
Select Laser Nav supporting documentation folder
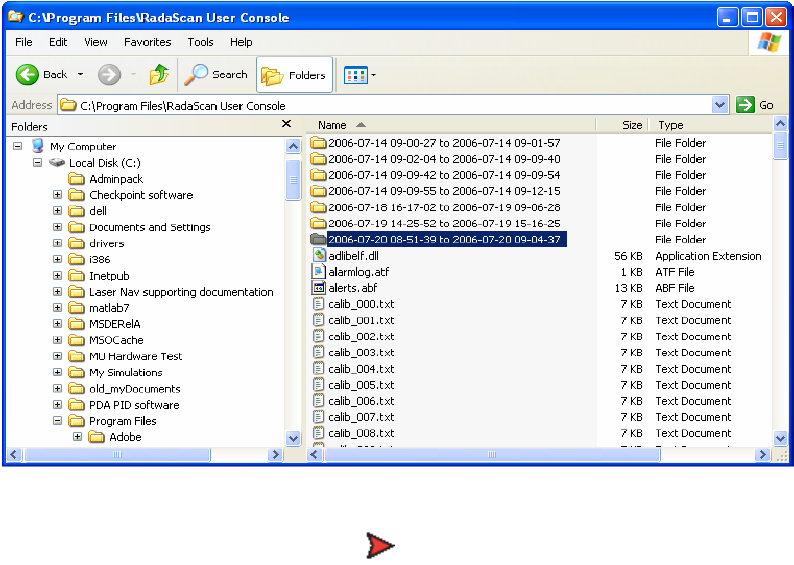181,292
